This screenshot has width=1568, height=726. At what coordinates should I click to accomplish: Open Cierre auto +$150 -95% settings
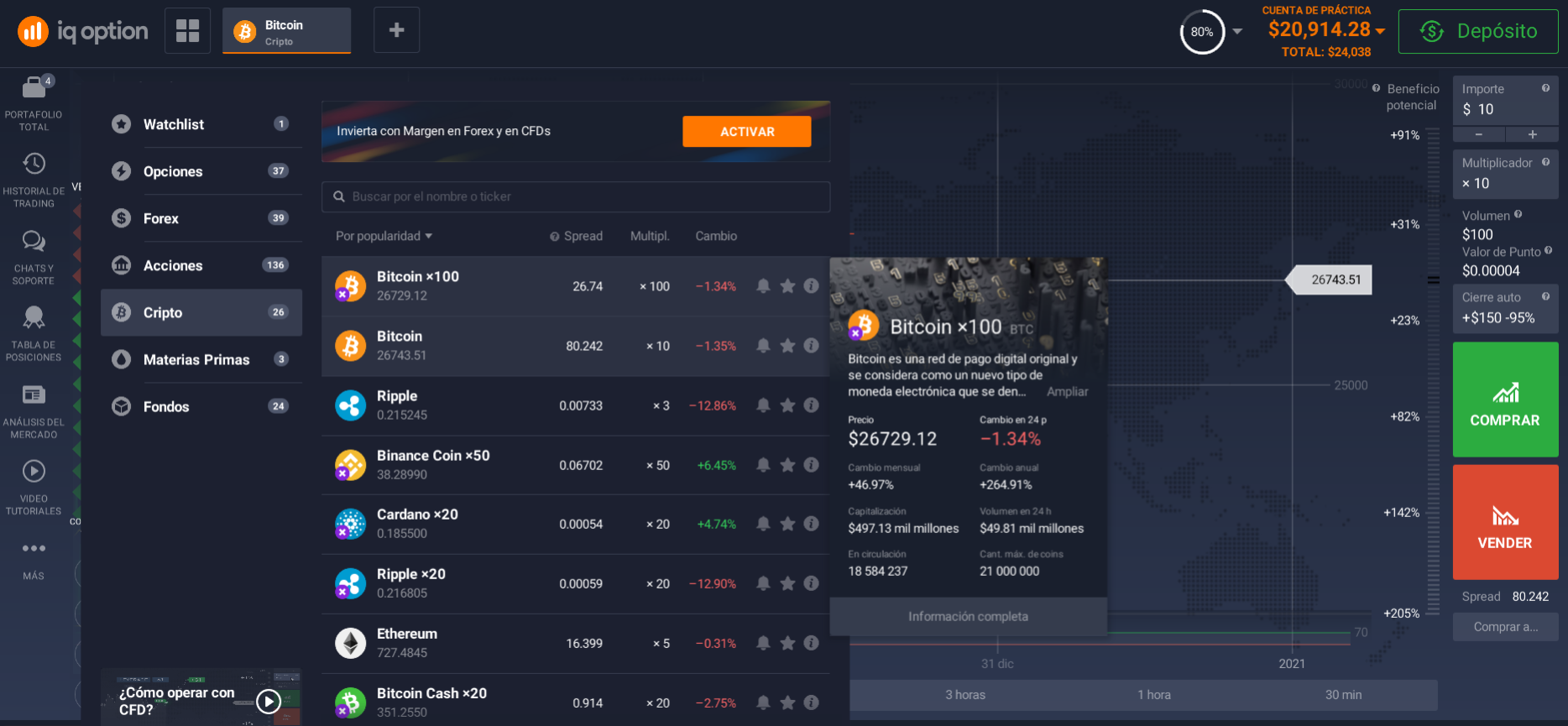1505,309
